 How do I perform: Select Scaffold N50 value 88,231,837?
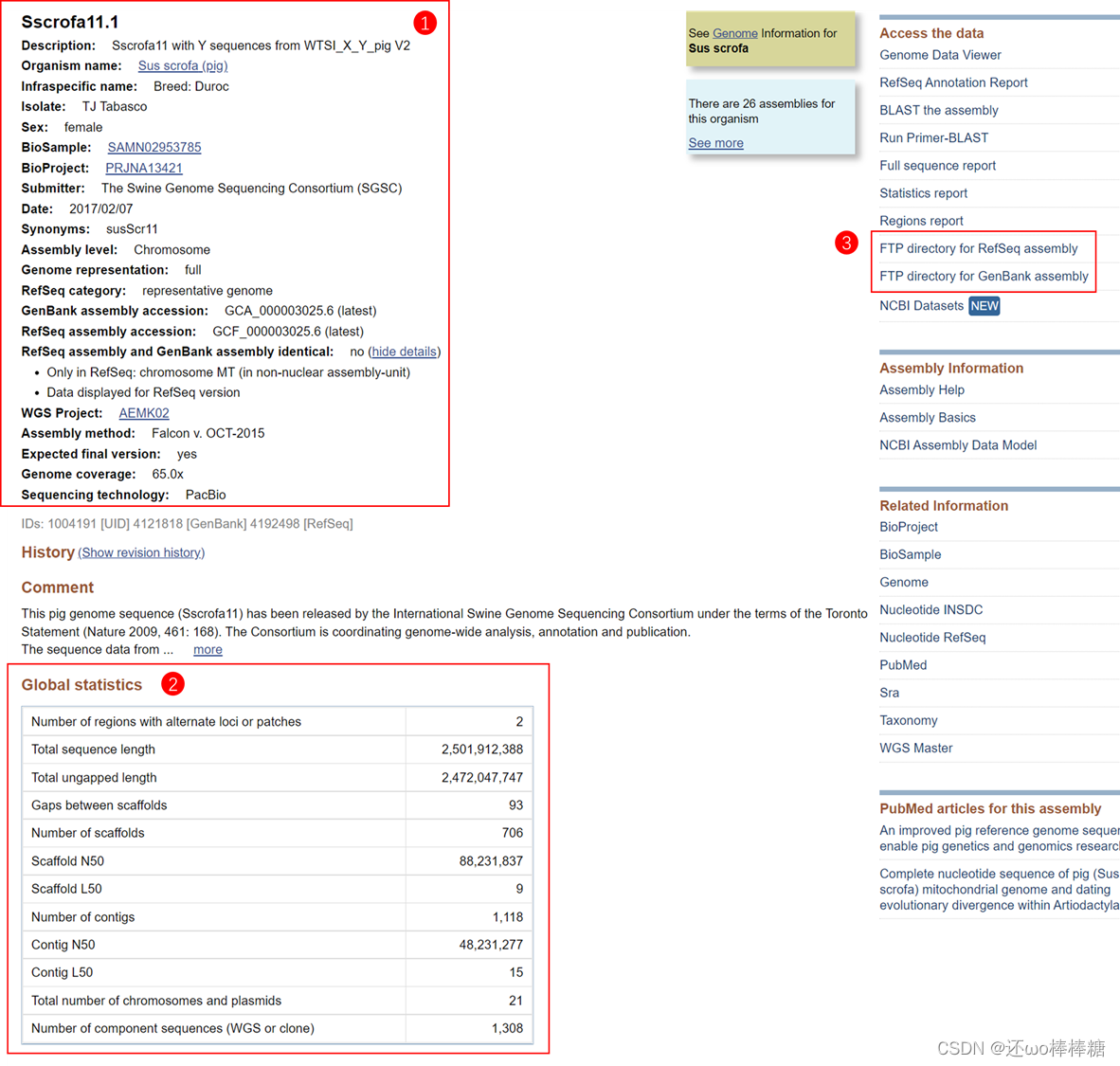click(491, 861)
